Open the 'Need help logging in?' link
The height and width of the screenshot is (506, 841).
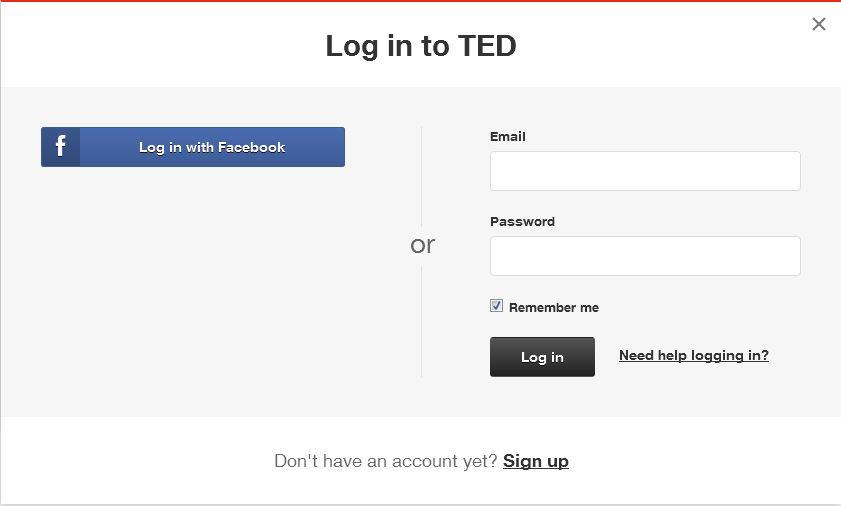point(693,355)
